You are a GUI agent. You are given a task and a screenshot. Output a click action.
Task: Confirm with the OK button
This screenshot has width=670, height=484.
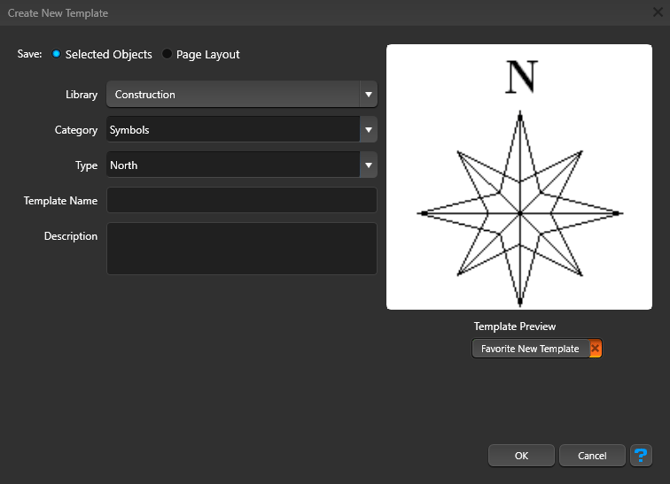(x=521, y=455)
